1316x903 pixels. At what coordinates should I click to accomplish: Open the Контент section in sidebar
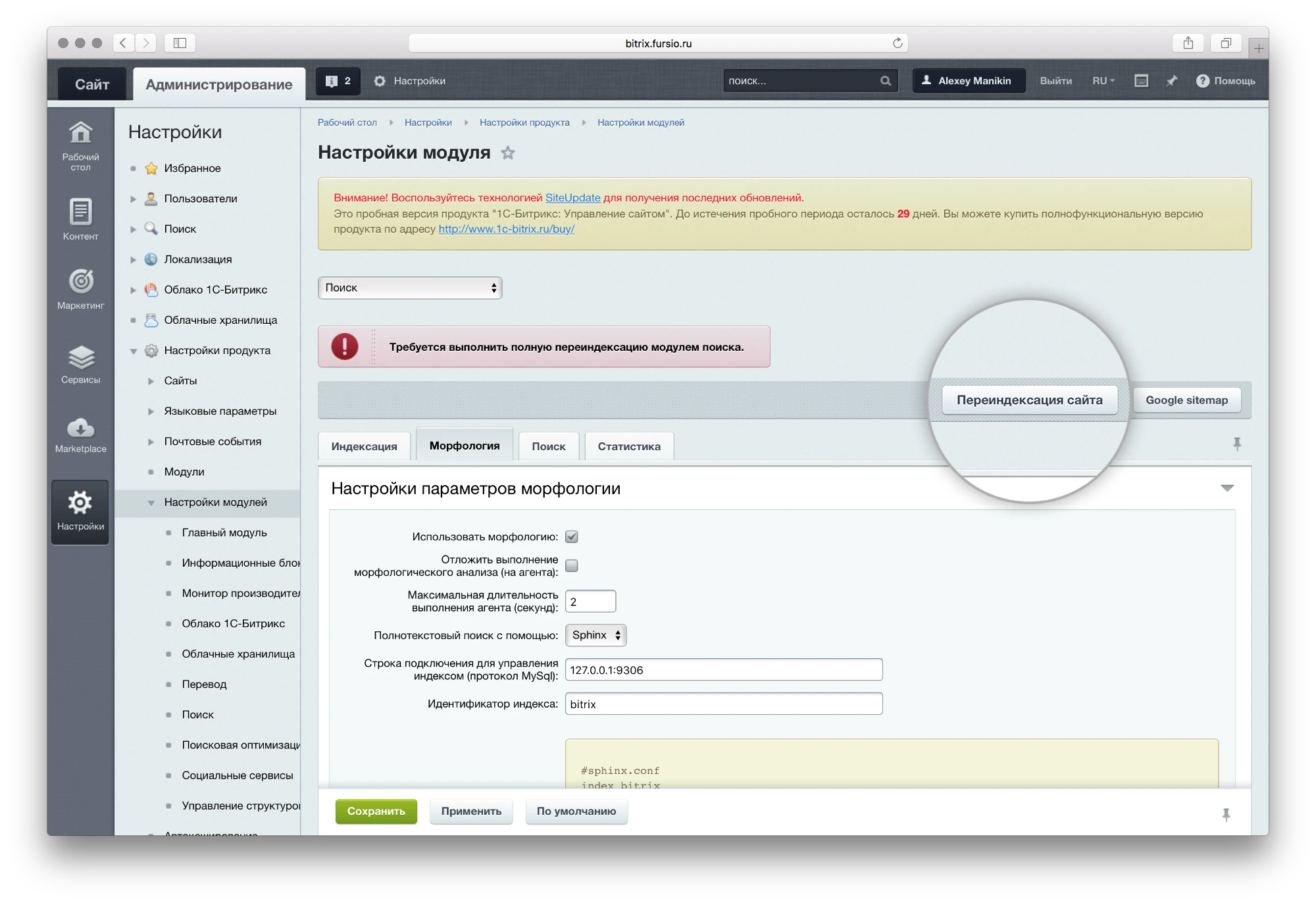pyautogui.click(x=80, y=219)
